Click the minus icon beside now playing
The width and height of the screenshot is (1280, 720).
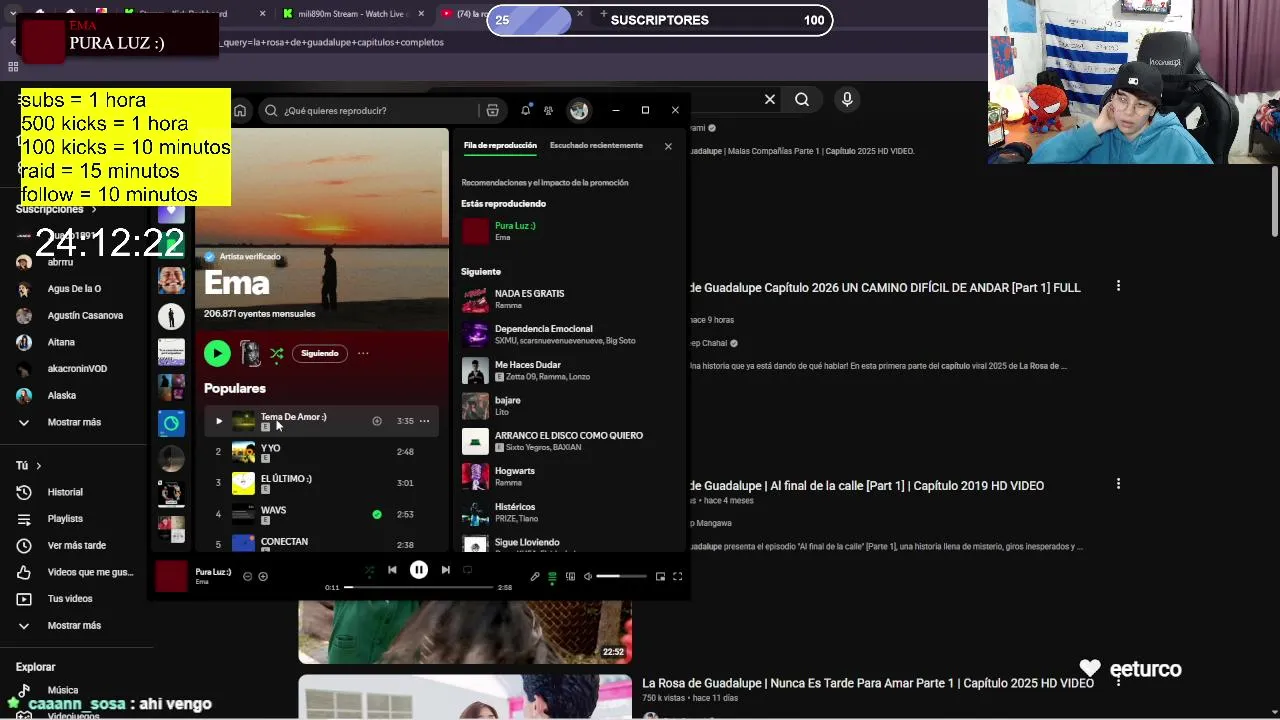(248, 576)
